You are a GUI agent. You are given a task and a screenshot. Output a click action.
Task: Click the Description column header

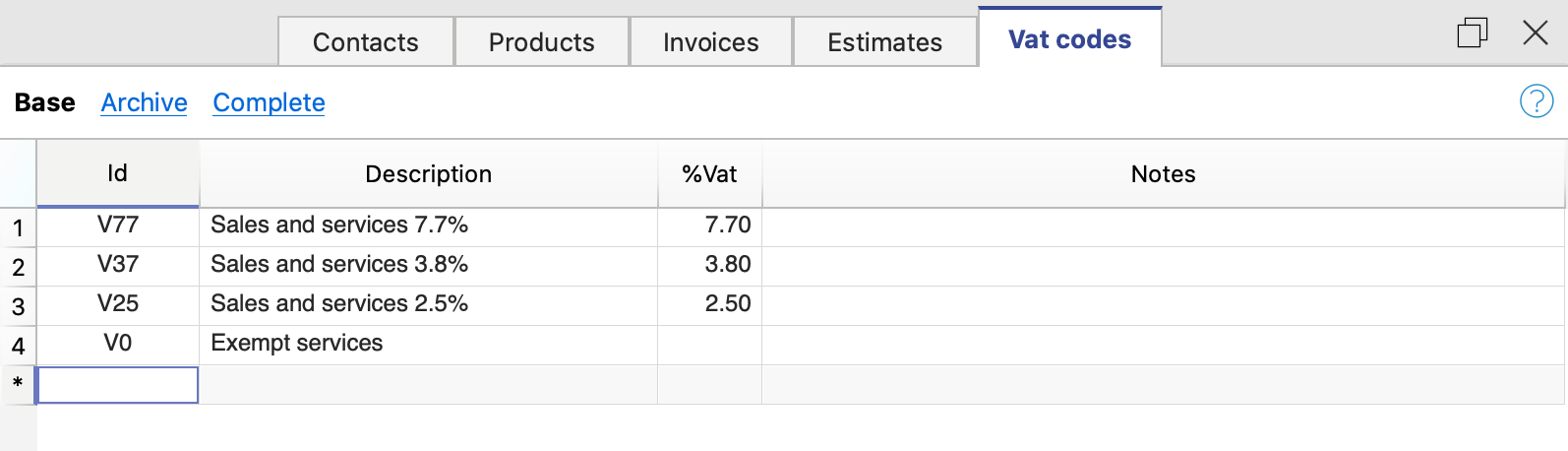428,174
